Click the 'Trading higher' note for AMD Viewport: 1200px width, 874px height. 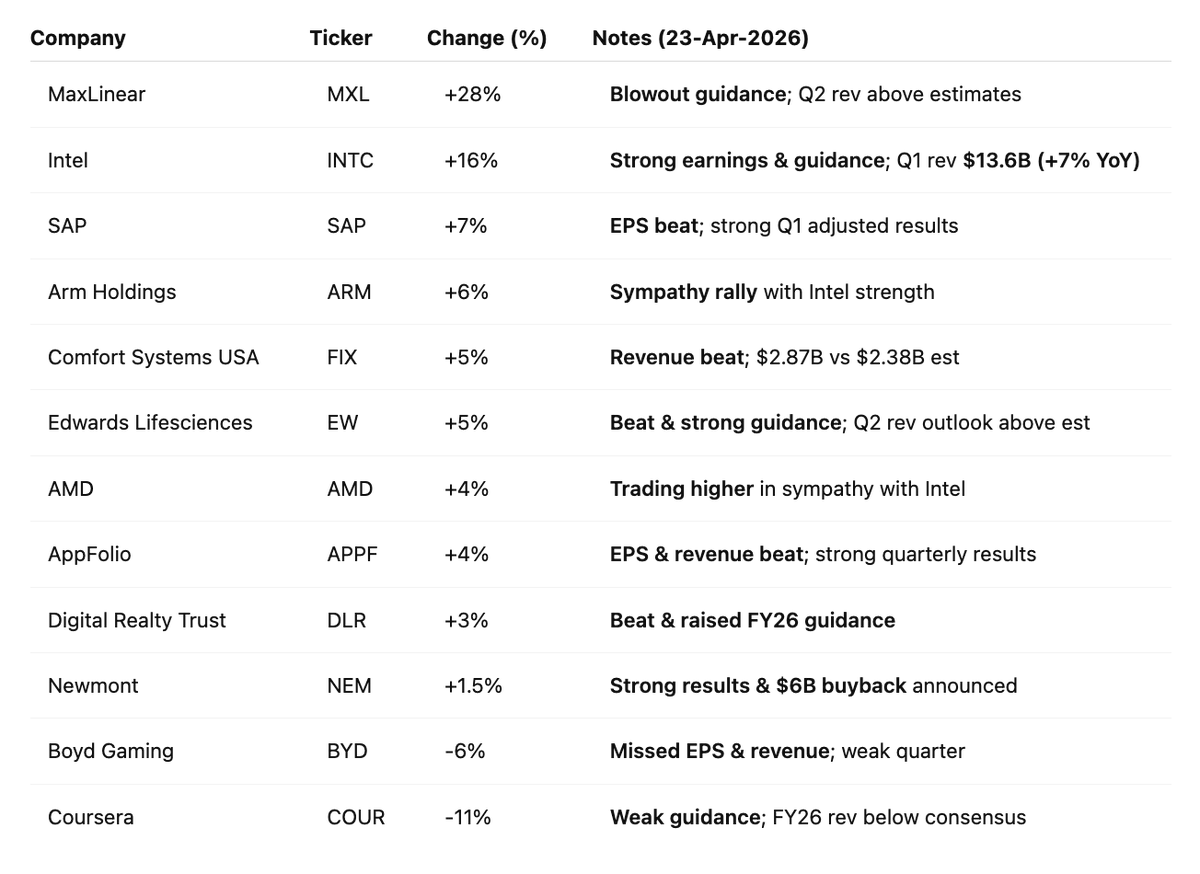tap(681, 489)
